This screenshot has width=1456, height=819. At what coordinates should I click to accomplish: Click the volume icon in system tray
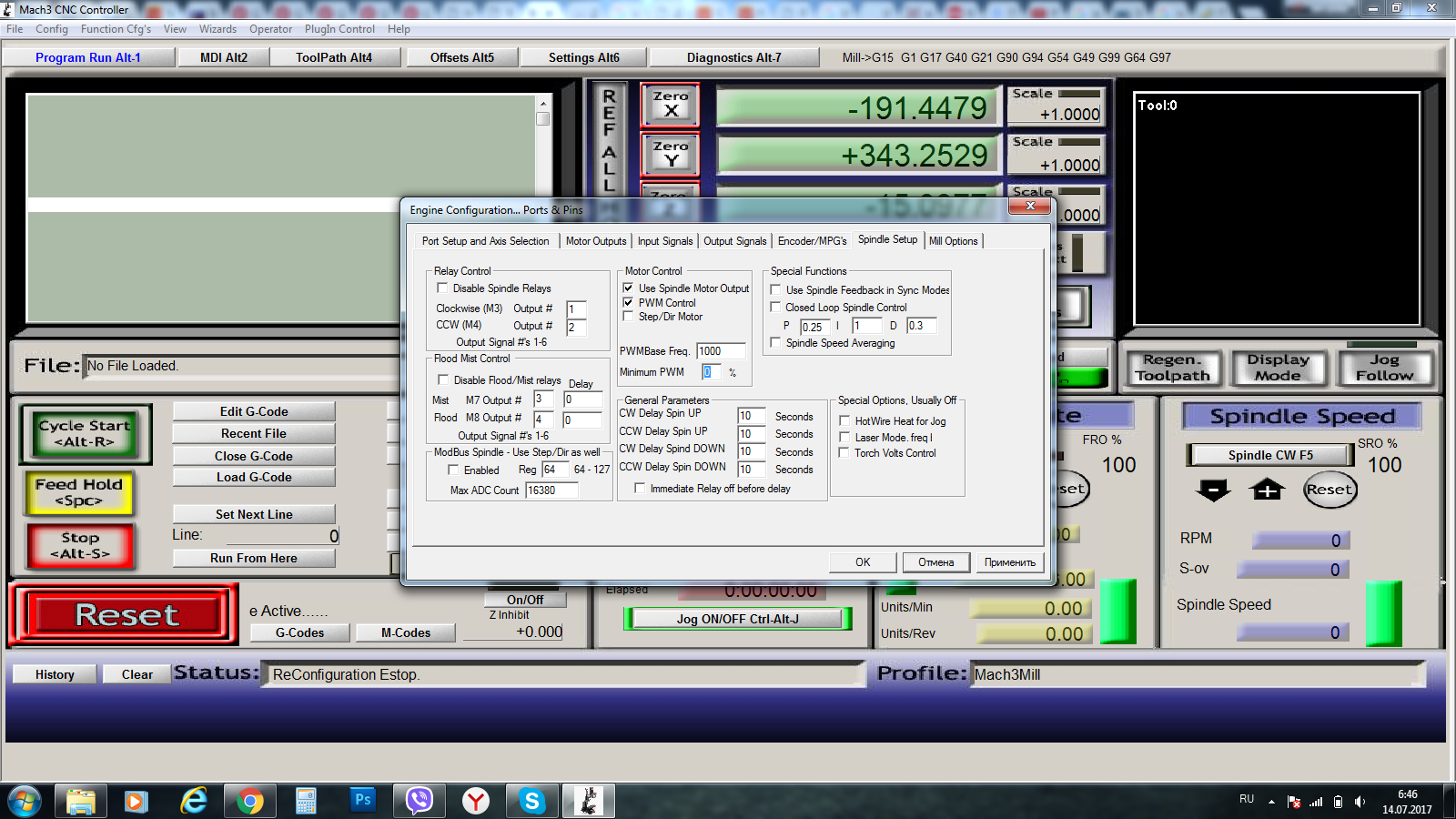point(1360,802)
